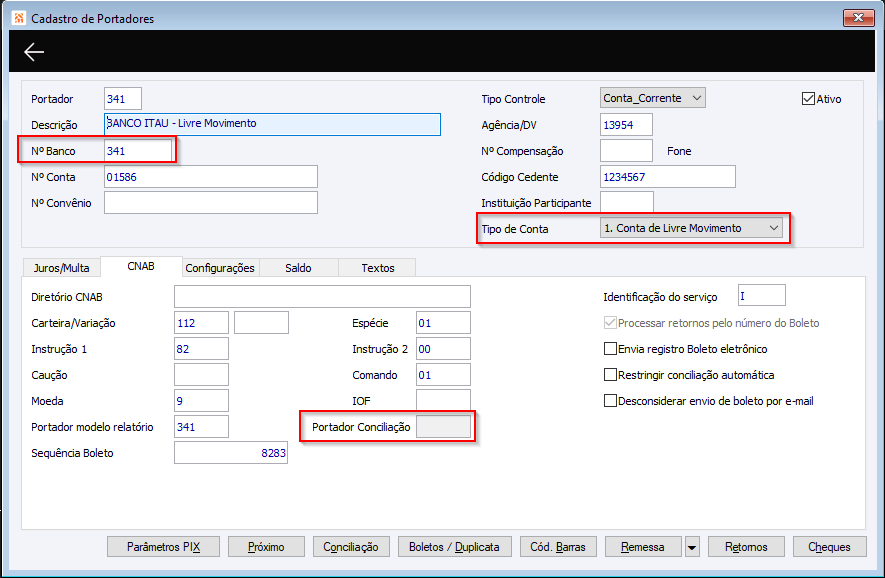
Task: Click the Parâmetros PIX button
Action: (163, 547)
